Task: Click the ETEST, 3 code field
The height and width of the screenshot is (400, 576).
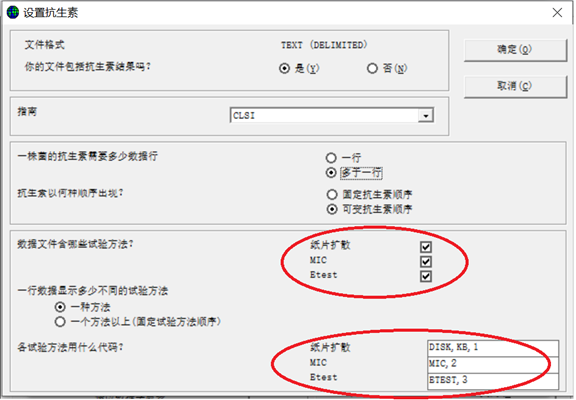Action: (493, 381)
